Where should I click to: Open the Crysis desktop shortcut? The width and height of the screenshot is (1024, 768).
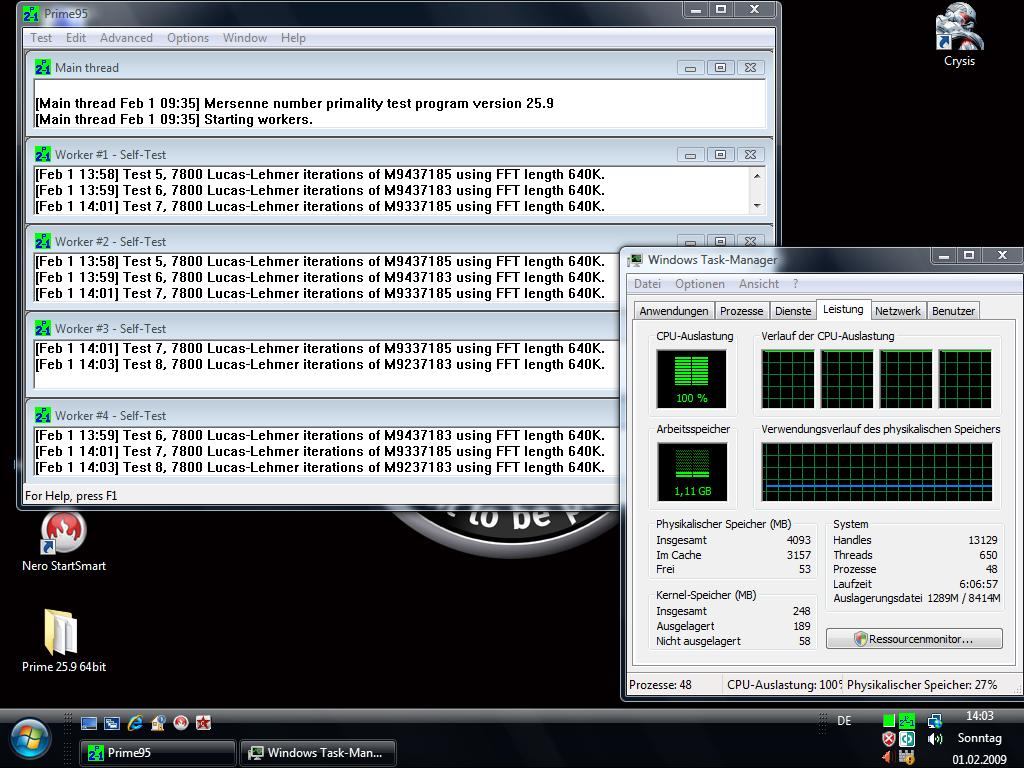pos(959,36)
